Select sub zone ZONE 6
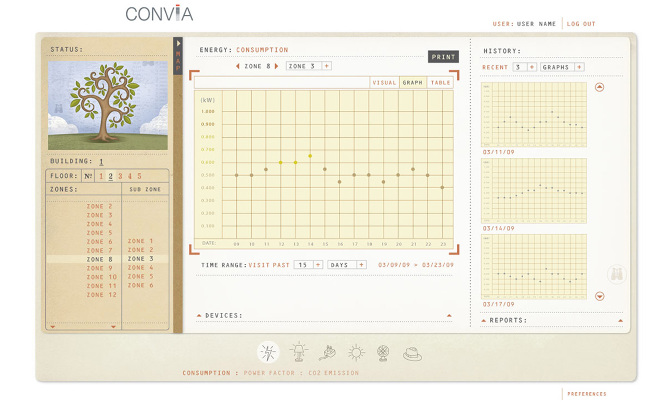 coord(140,285)
